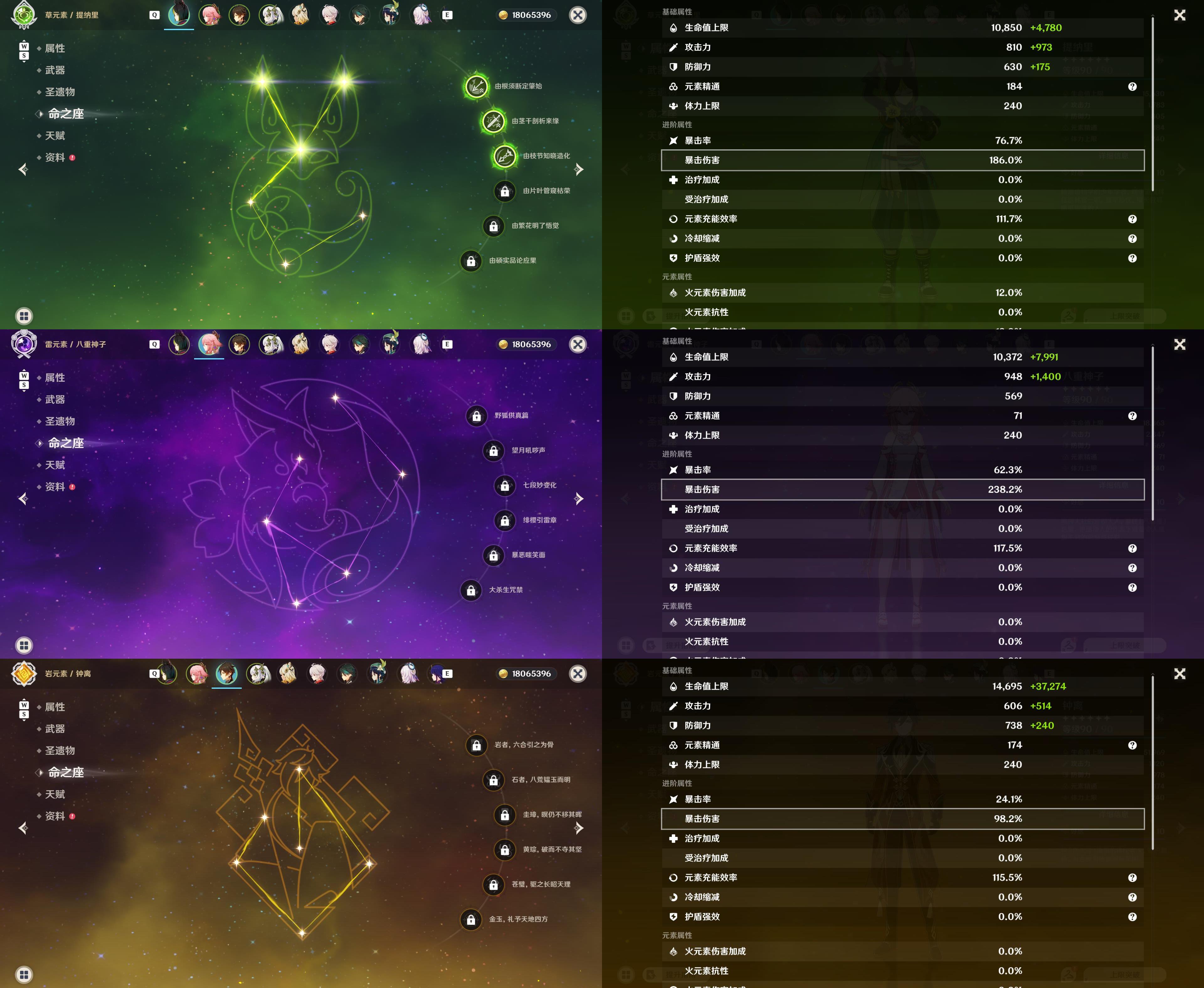Click the E key button on Yae Miko's party bar
Screen dimensions: 1204x988
point(447,344)
